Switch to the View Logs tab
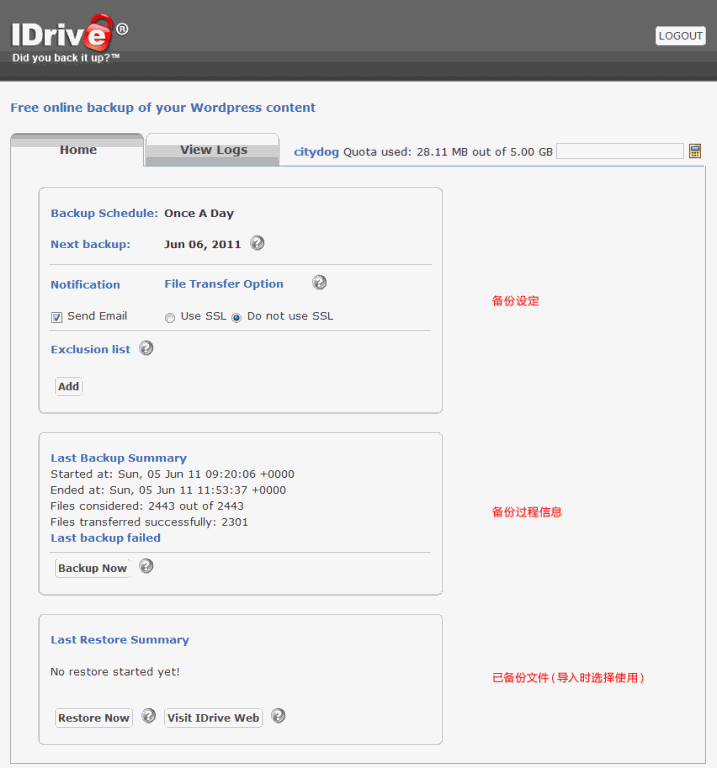Viewport: 717px width, 768px height. [x=213, y=150]
